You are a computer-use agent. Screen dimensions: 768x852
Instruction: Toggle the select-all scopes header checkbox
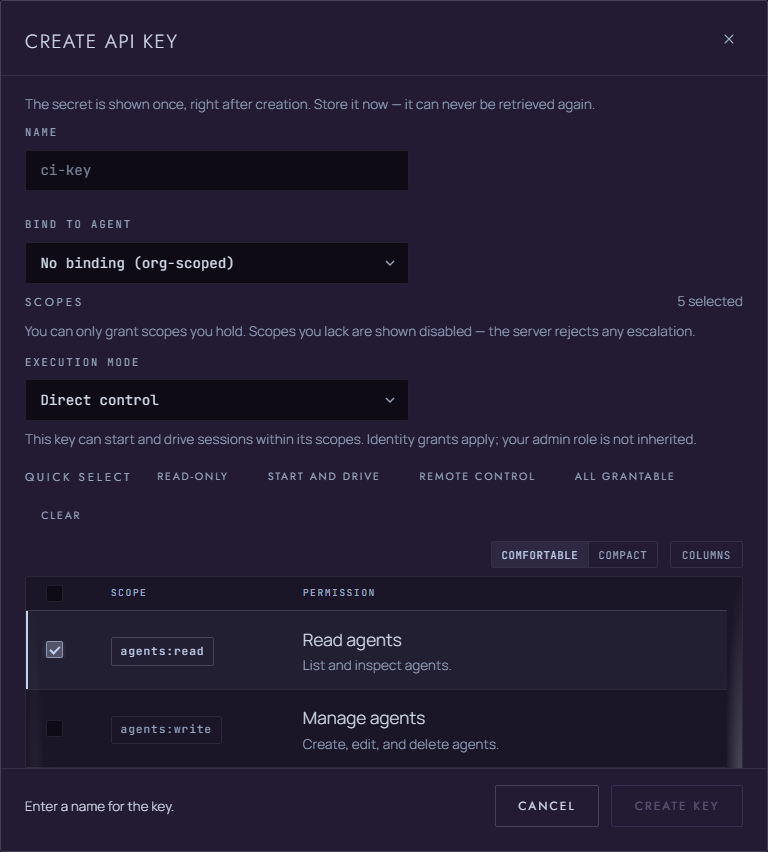click(x=54, y=593)
